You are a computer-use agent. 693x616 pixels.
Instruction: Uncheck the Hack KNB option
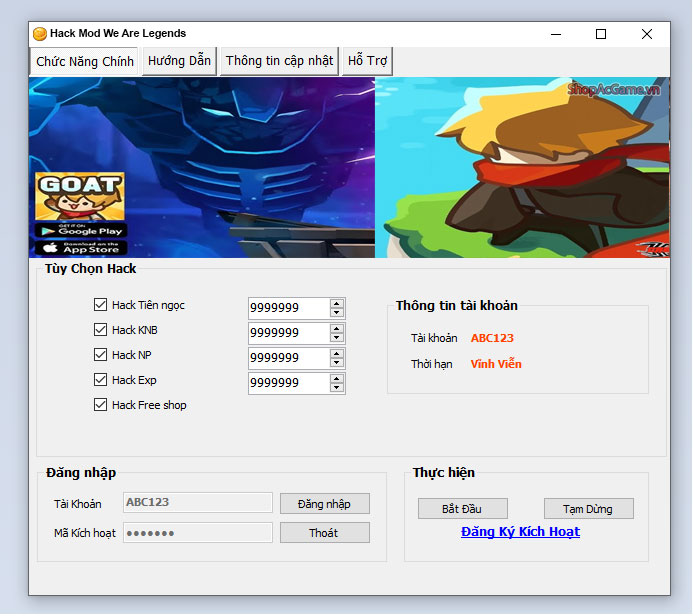(x=100, y=330)
